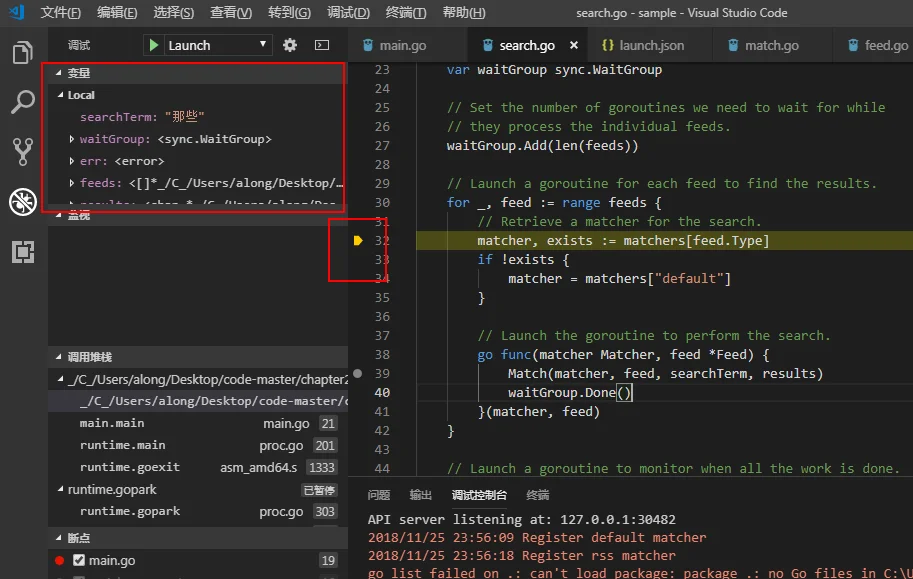Collapse the 变量 variables section
The image size is (913, 579).
tap(59, 73)
